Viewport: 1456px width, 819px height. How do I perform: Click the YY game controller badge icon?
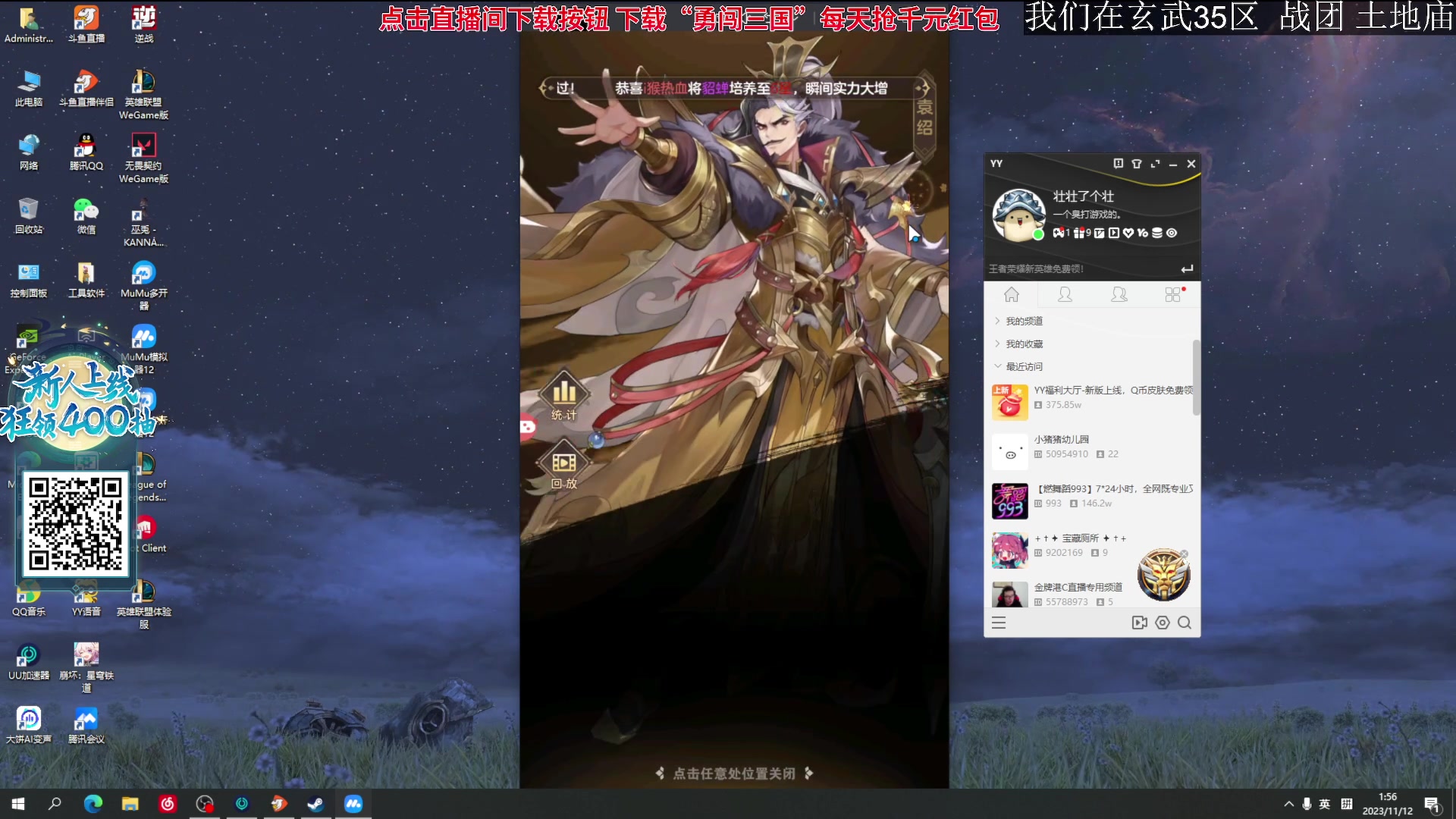pos(1058,233)
